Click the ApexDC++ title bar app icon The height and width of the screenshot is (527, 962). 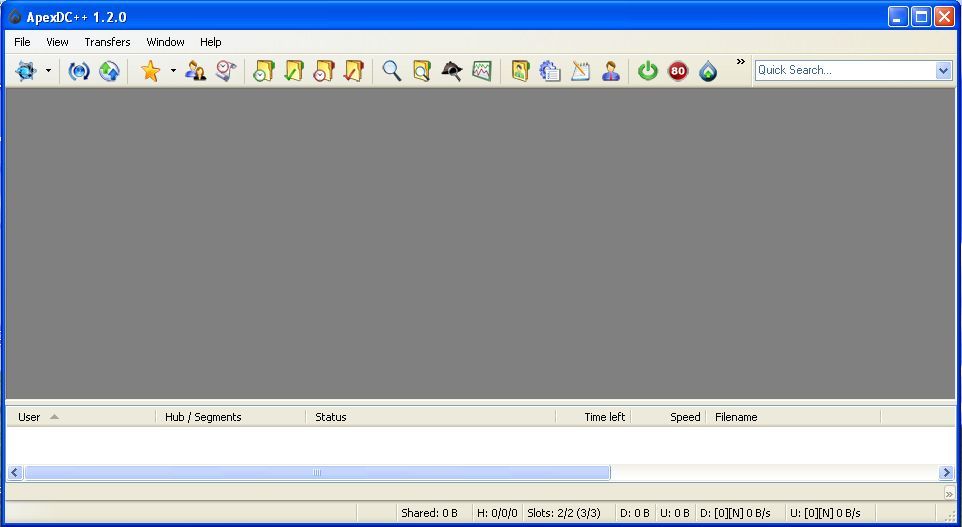(x=15, y=17)
